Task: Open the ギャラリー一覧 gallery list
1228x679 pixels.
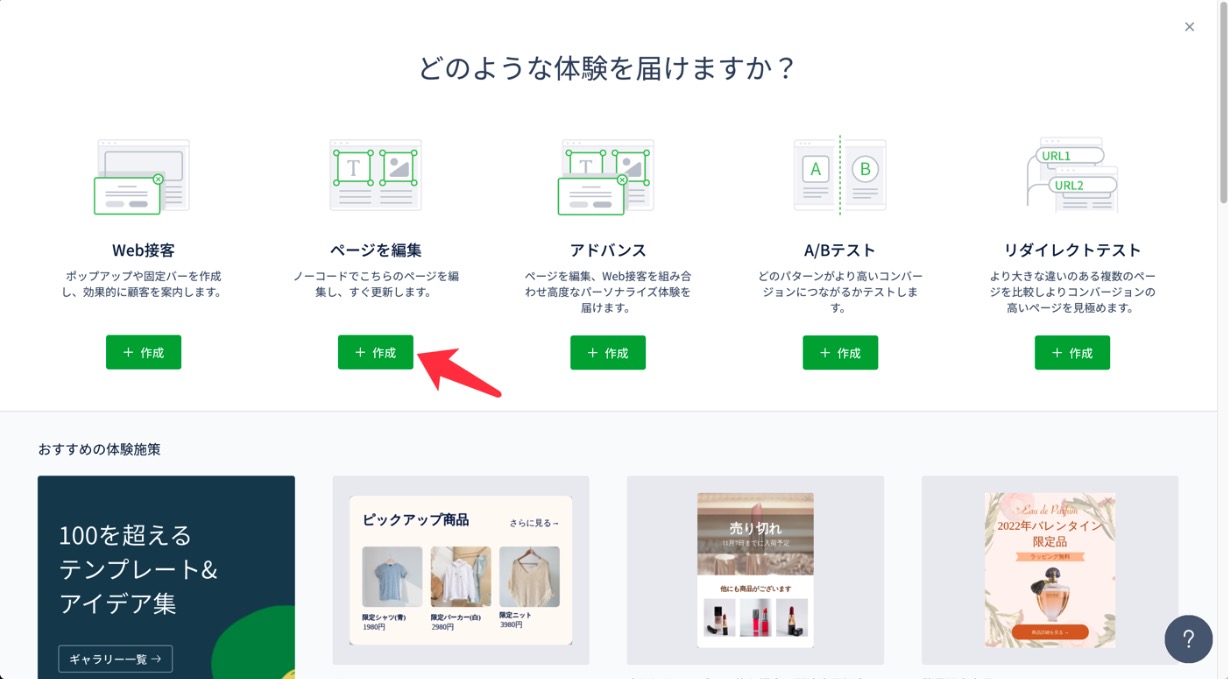Action: [115, 659]
